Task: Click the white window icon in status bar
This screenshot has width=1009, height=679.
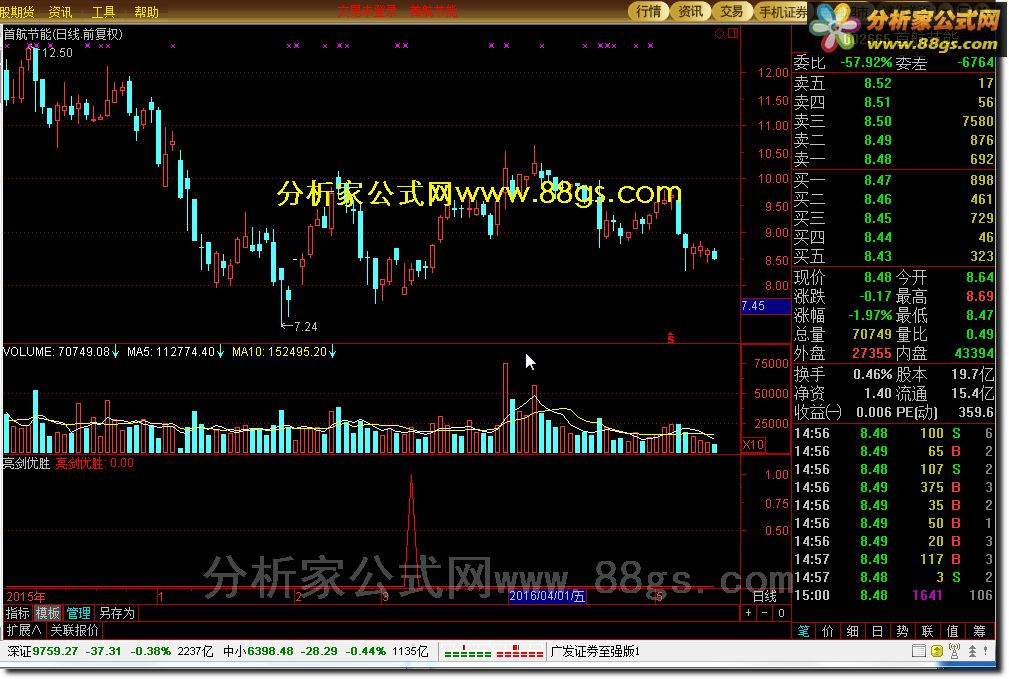Action: pyautogui.click(x=919, y=651)
